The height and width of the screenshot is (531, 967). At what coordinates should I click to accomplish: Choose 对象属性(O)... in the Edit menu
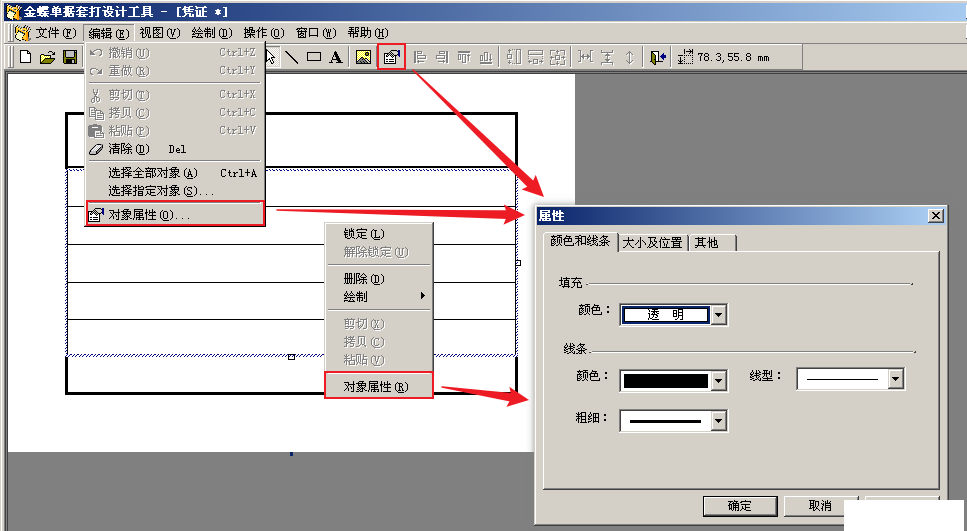point(175,214)
